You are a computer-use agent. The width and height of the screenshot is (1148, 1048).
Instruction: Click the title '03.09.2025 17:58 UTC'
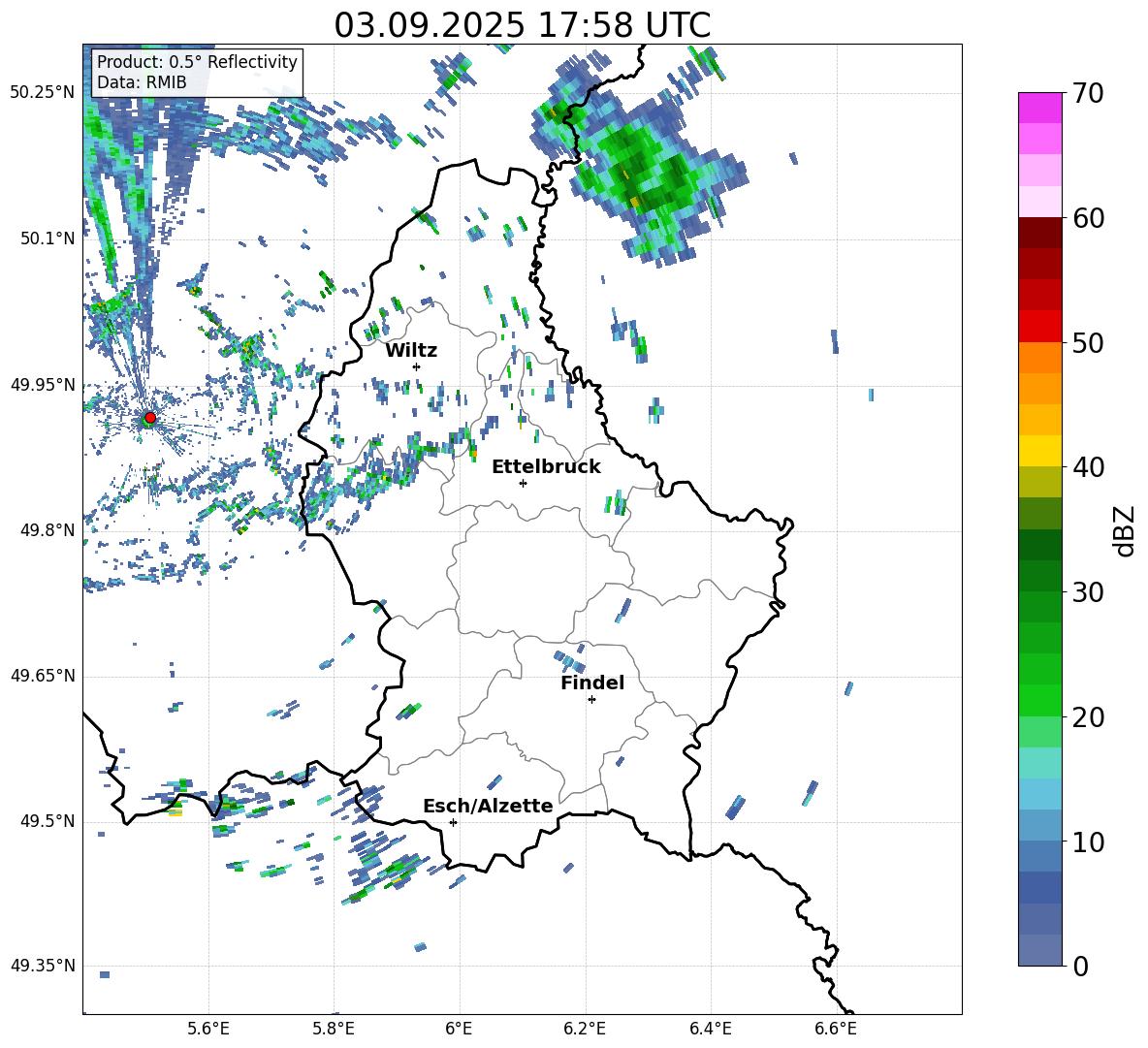click(x=522, y=25)
